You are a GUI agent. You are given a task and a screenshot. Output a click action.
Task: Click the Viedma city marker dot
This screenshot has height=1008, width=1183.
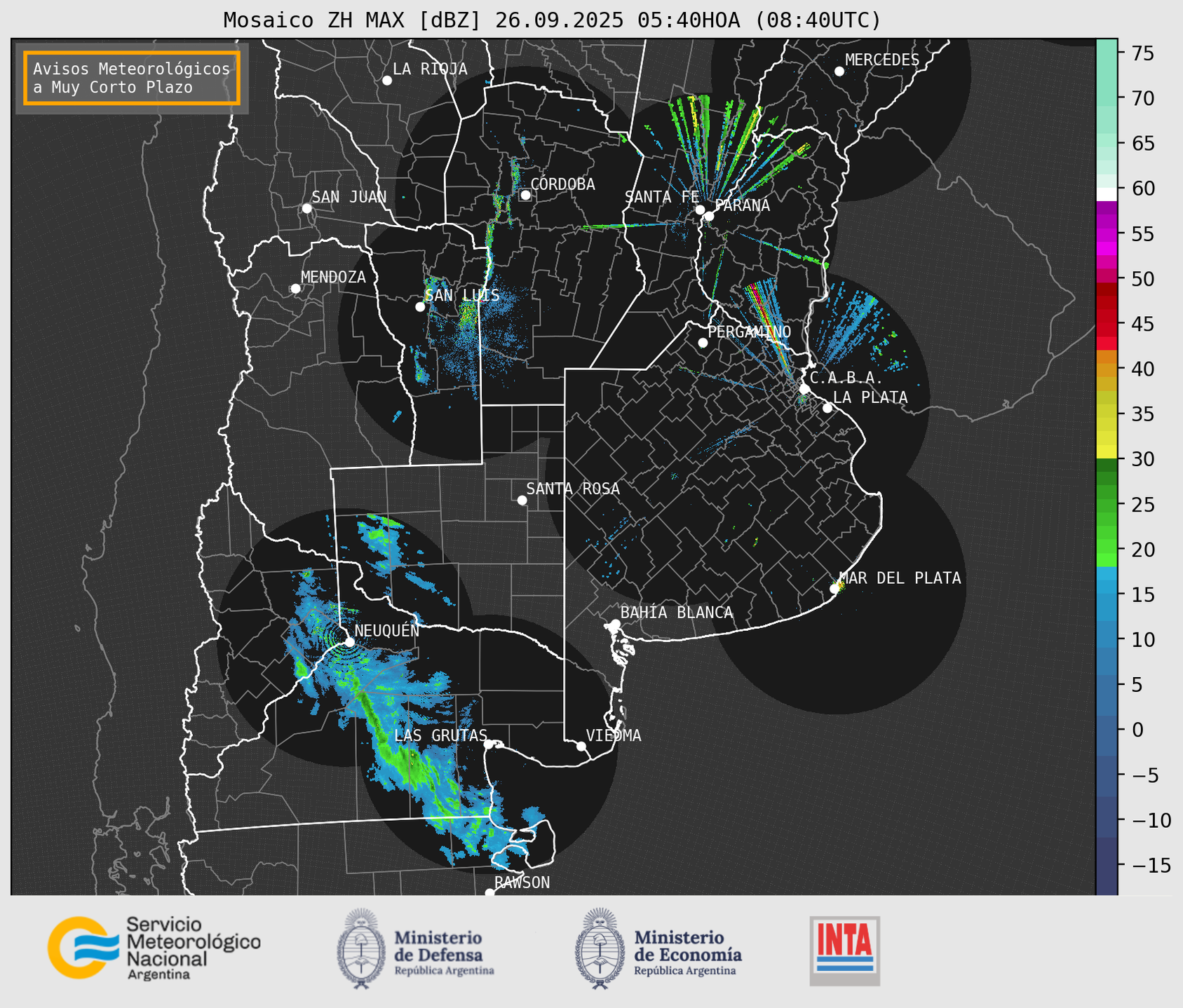[x=581, y=746]
